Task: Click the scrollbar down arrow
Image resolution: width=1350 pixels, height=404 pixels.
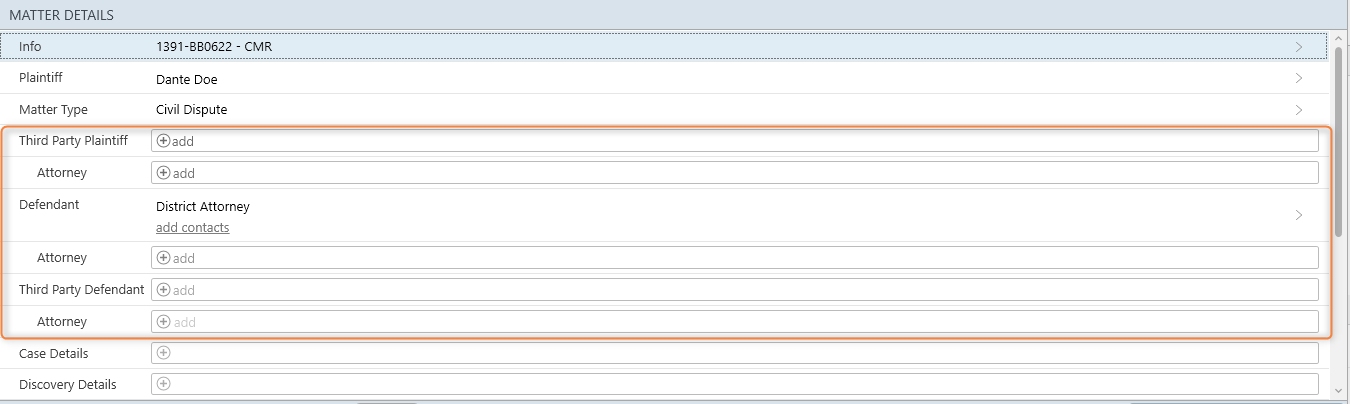Action: 1339,389
